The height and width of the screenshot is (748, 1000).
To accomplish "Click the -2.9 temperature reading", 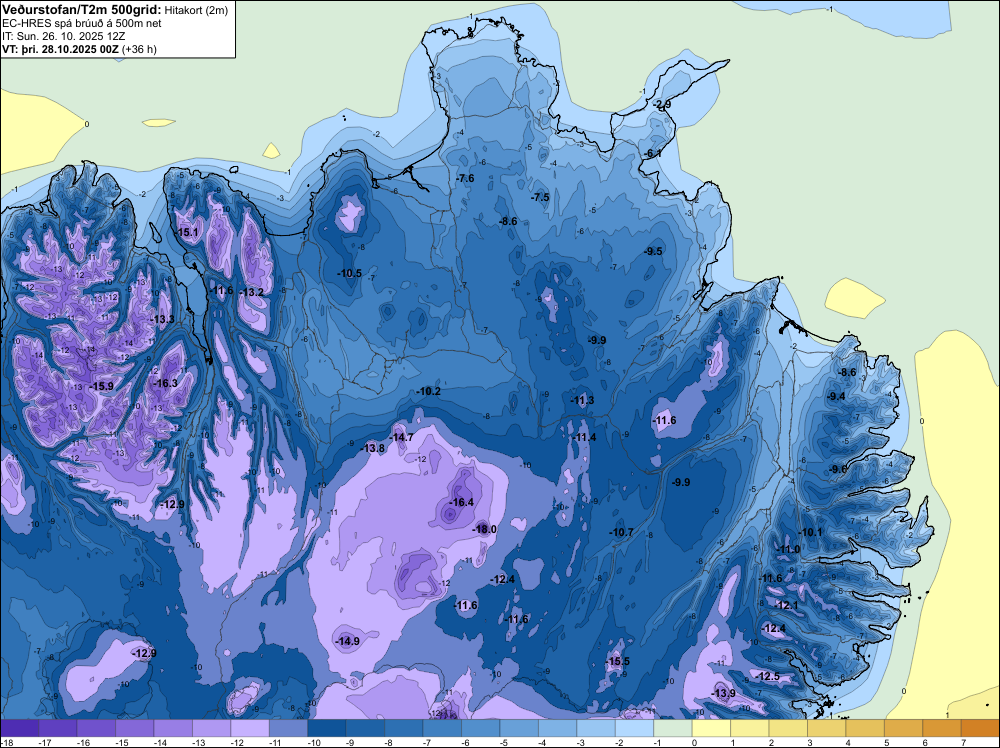I will (x=663, y=105).
